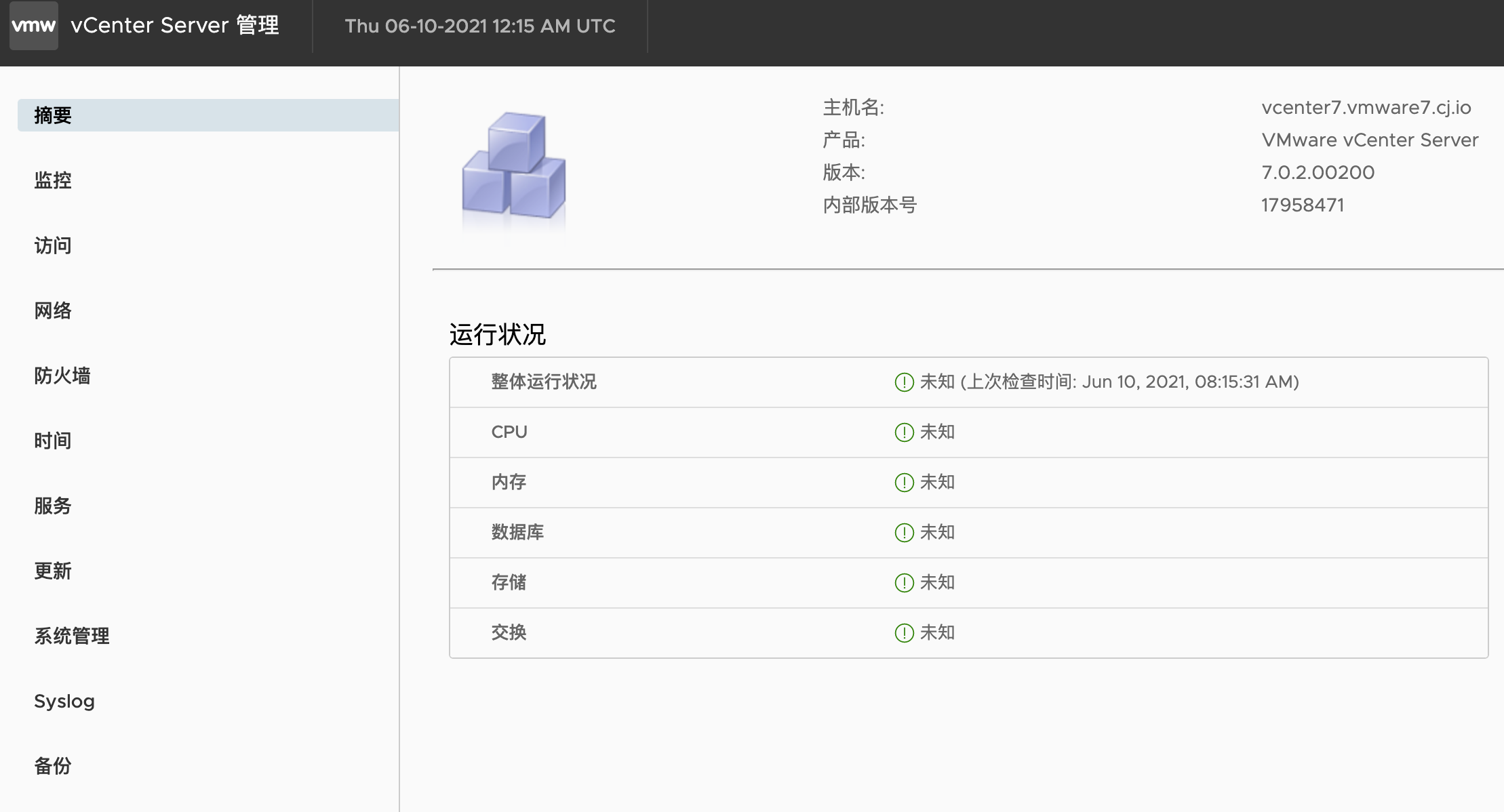
Task: Open the 备份 backup page
Action: [x=53, y=766]
